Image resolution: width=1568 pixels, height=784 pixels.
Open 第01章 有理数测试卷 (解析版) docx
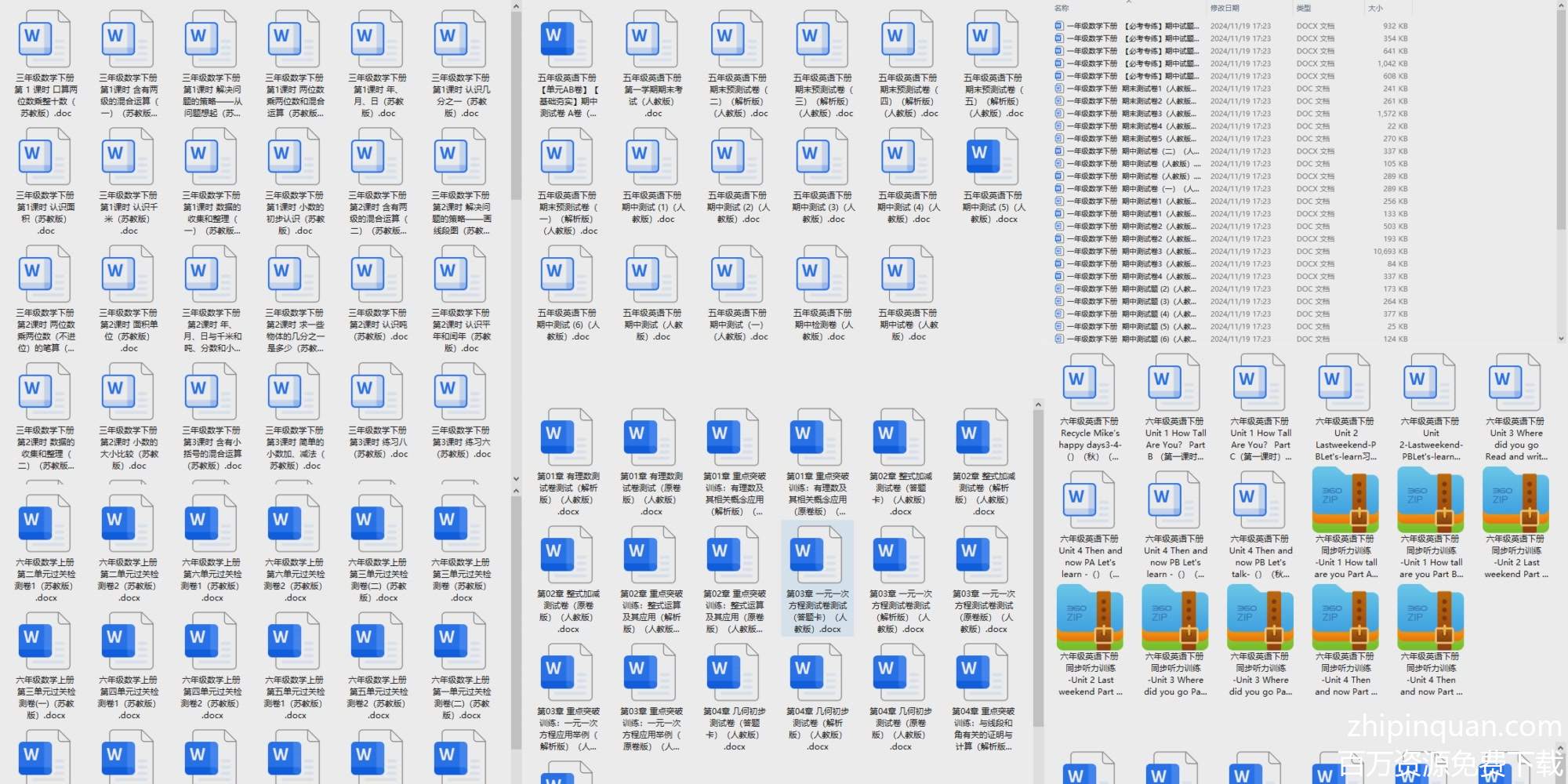pyautogui.click(x=568, y=441)
